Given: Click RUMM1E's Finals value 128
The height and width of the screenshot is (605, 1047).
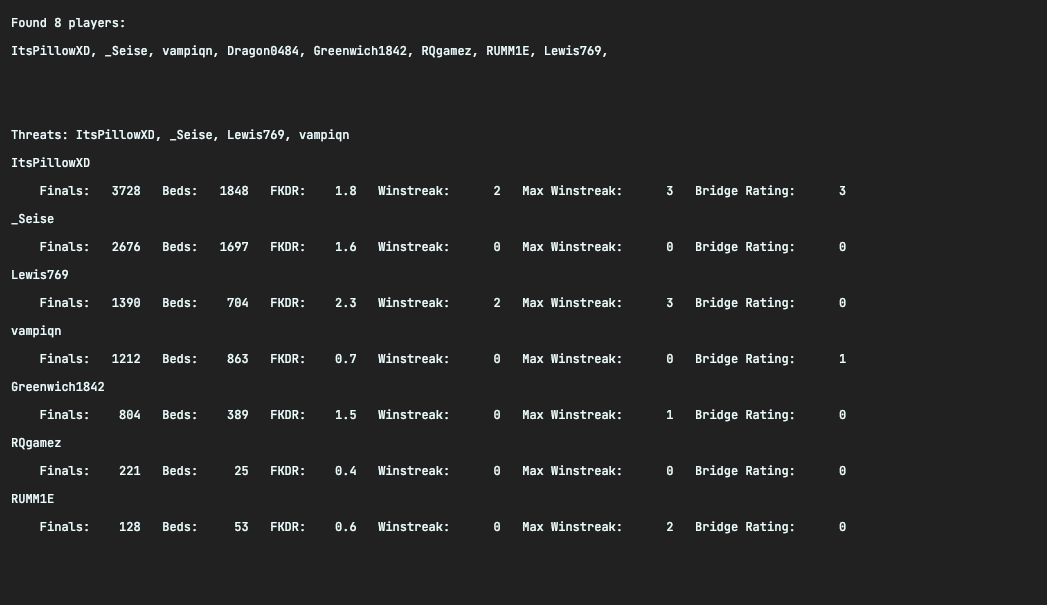Looking at the screenshot, I should [129, 526].
